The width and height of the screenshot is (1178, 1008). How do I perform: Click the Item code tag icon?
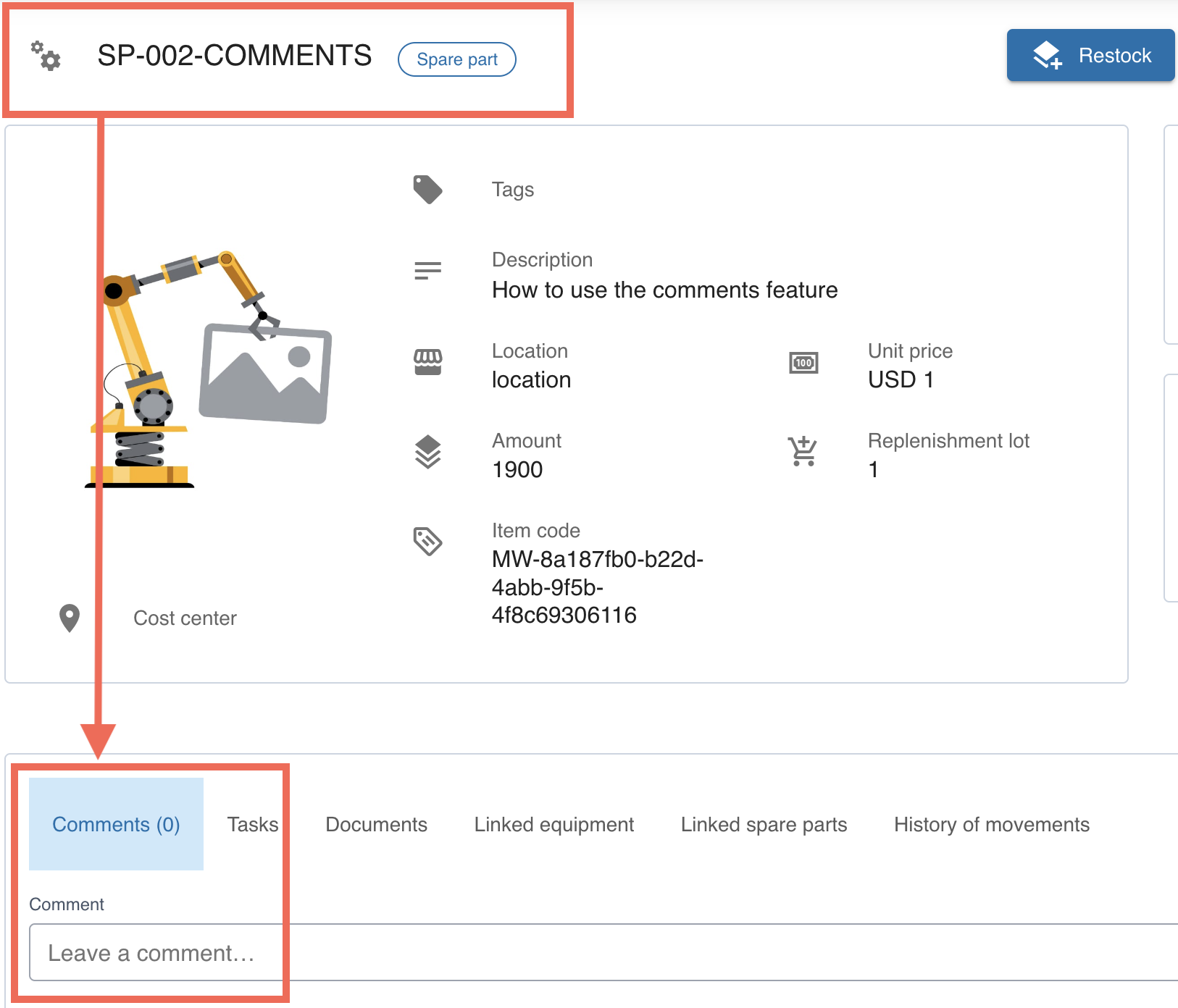427,541
